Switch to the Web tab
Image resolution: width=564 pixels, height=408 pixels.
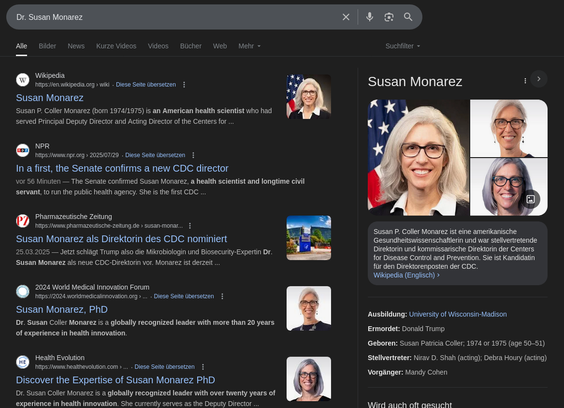[x=220, y=46]
